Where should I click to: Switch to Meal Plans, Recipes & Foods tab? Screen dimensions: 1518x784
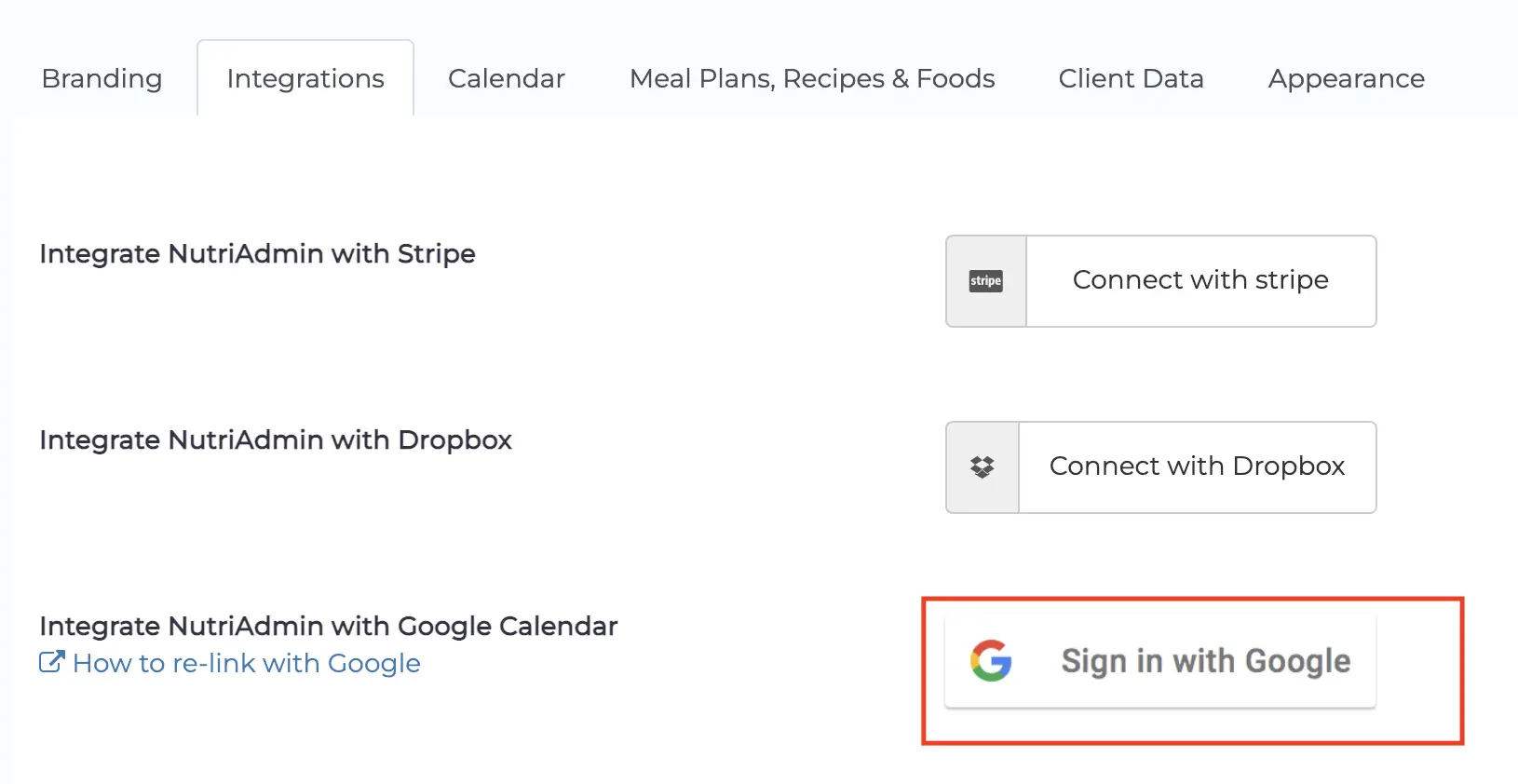coord(811,78)
